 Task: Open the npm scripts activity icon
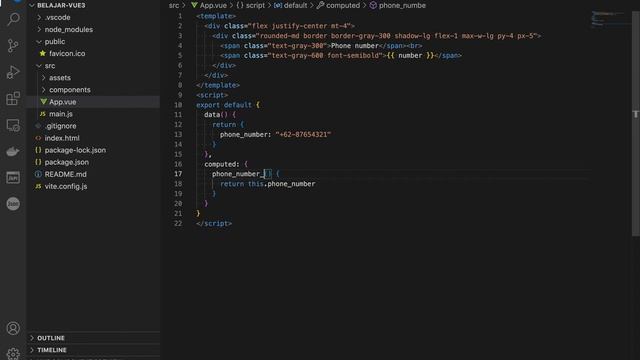pos(13,178)
